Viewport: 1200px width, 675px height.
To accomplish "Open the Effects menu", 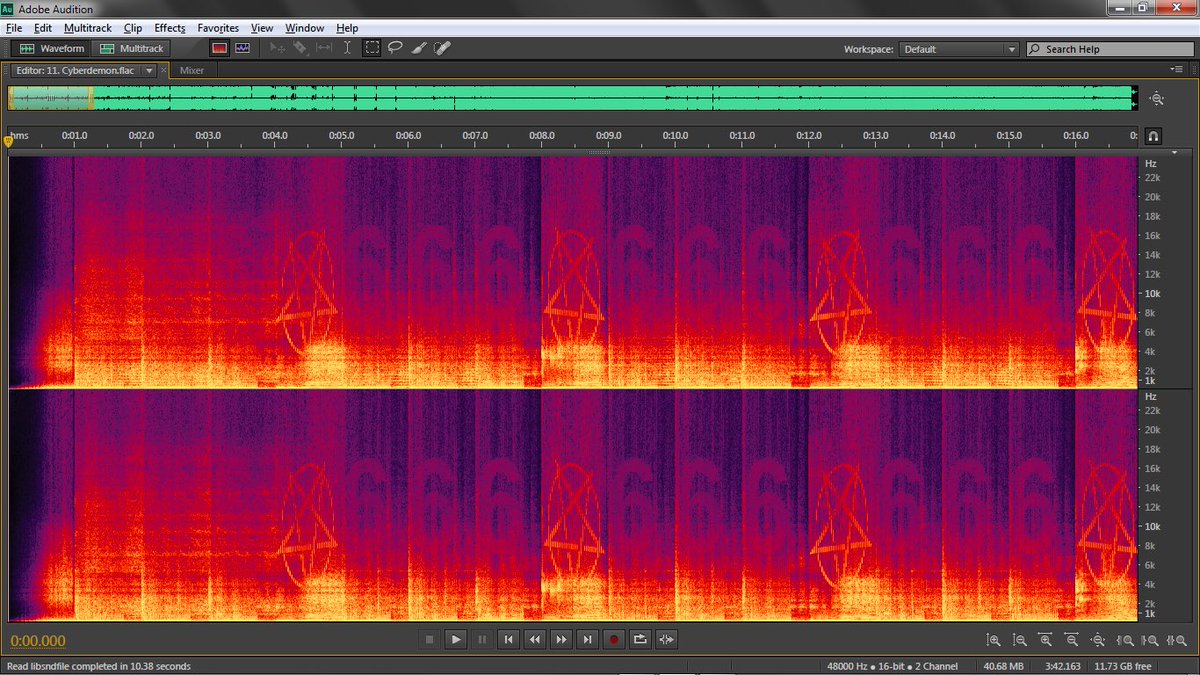I will [x=170, y=28].
